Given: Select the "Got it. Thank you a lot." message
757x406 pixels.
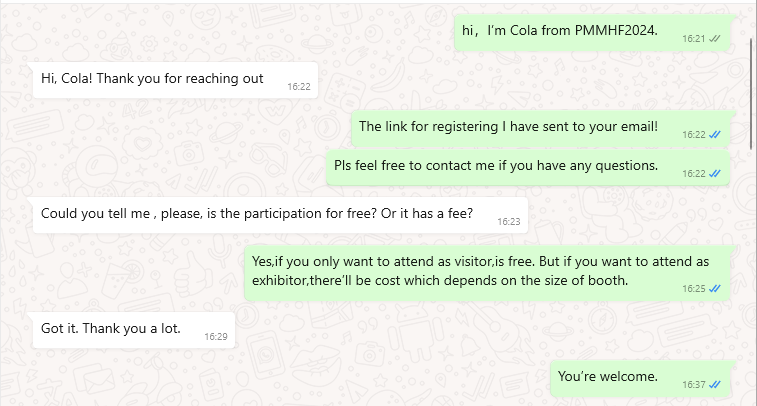Looking at the screenshot, I should coord(134,330).
